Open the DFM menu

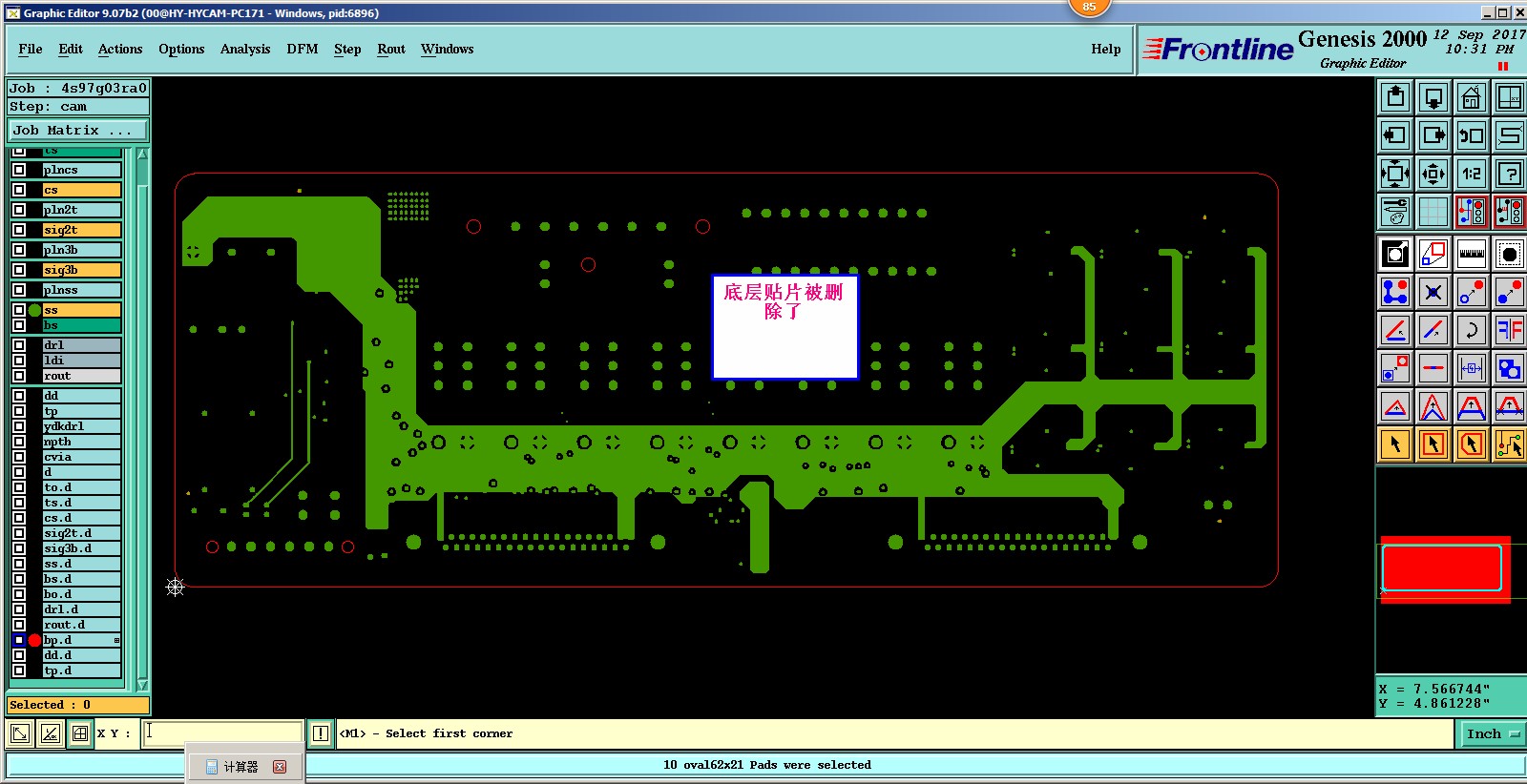coord(303,49)
